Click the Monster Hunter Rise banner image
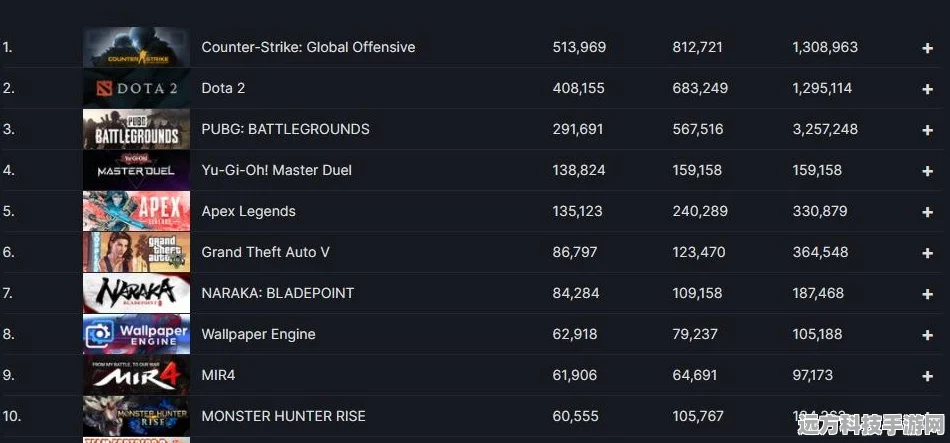Viewport: 950px width, 443px height. 136,416
